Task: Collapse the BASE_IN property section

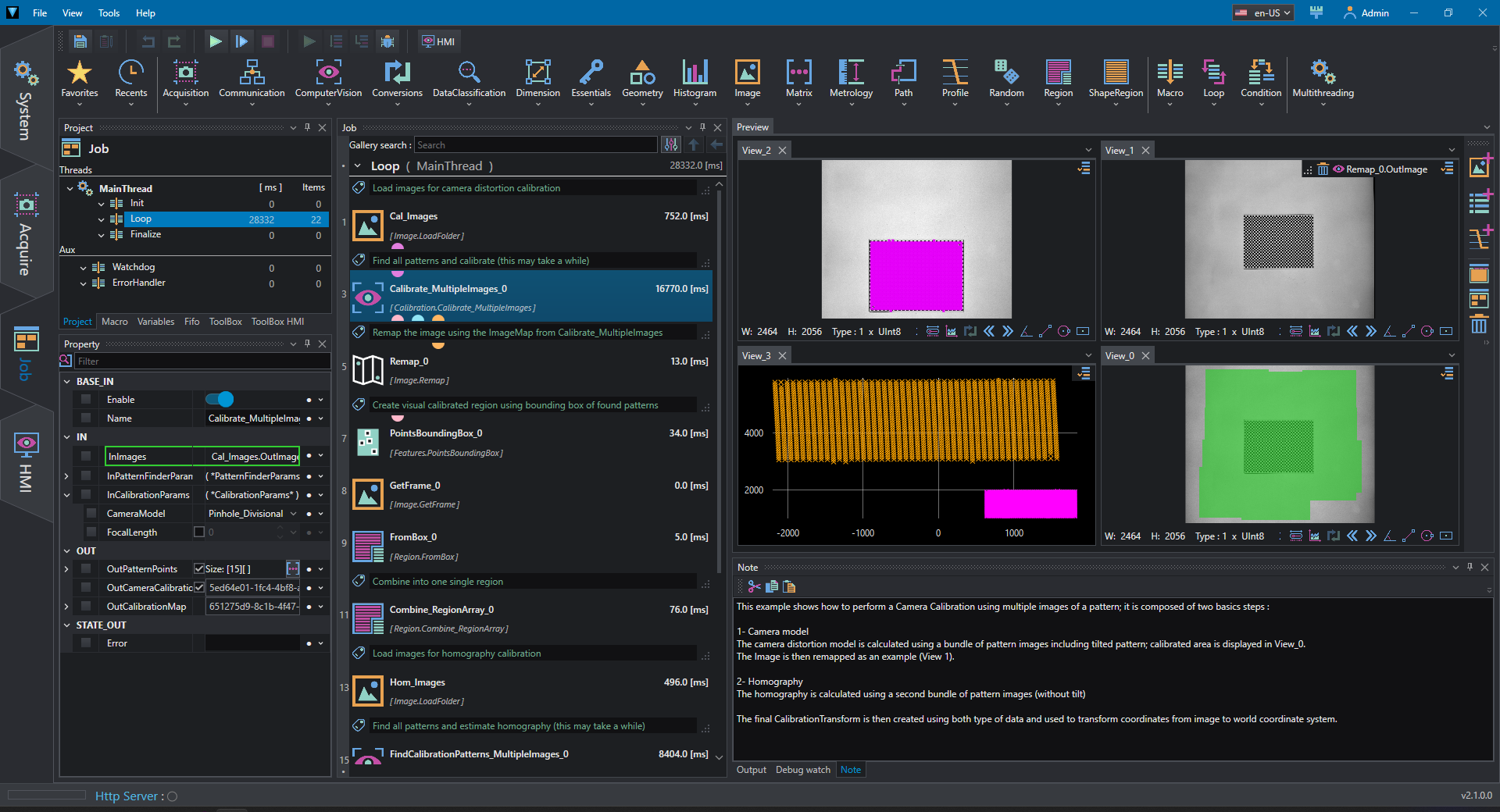Action: (x=67, y=382)
